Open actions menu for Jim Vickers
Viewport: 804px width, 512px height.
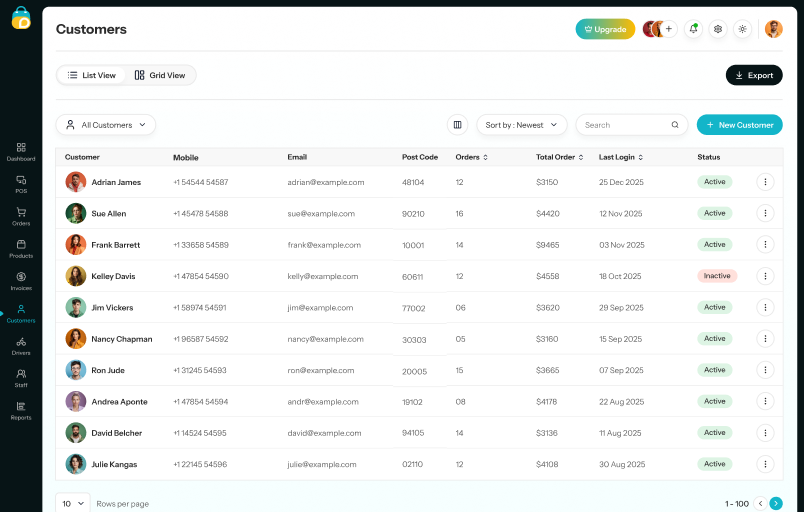coord(765,308)
